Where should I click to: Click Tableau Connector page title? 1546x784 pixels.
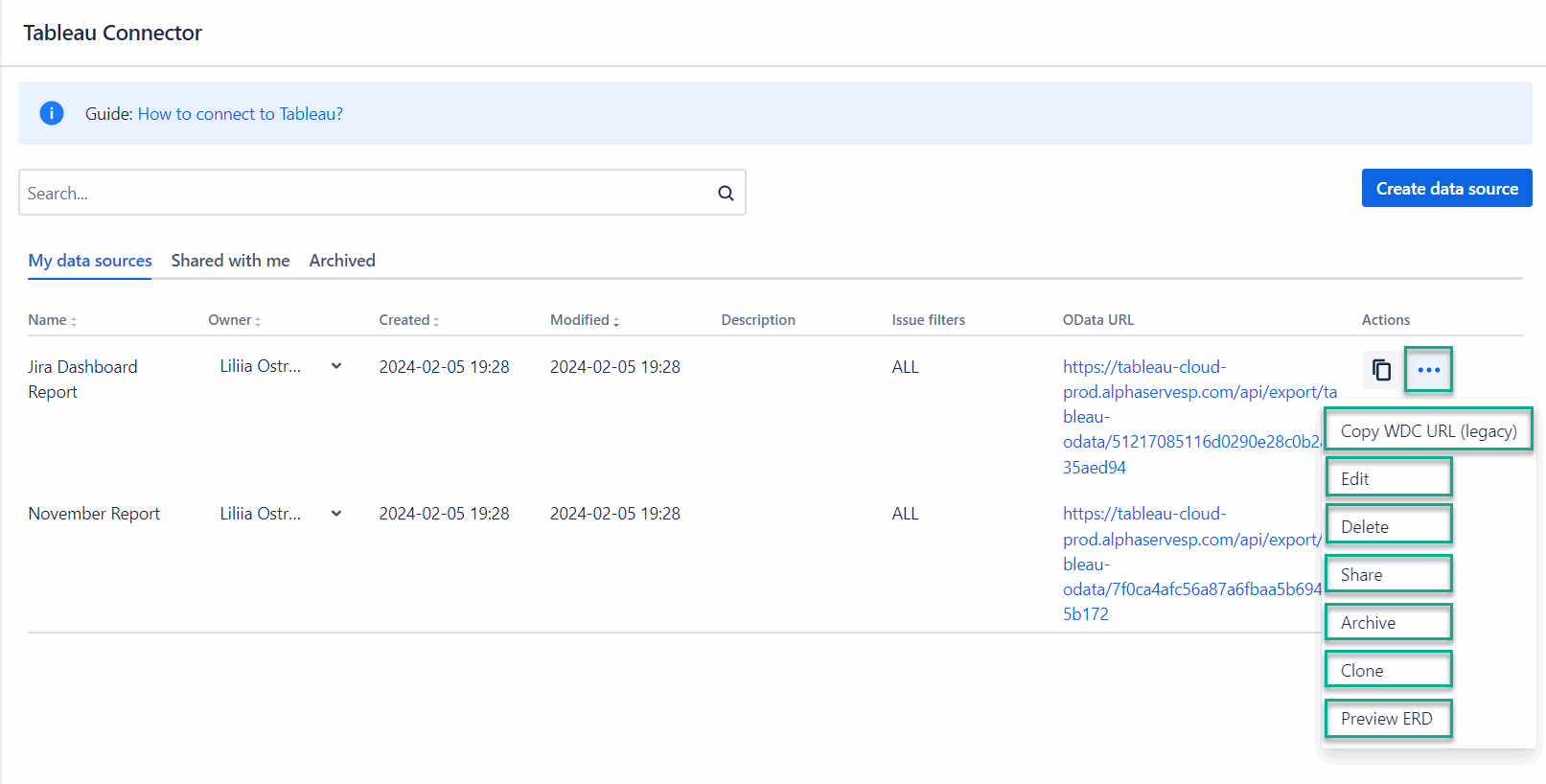(112, 33)
